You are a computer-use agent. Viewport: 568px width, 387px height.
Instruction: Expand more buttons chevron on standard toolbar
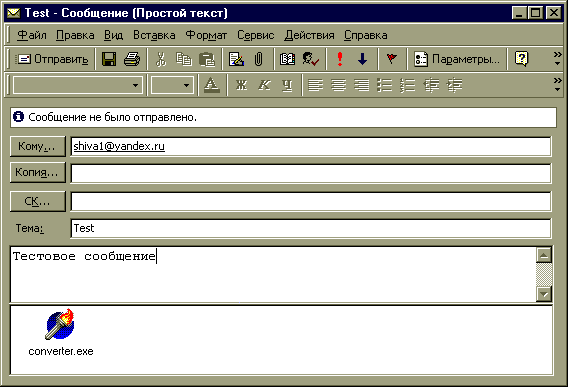pos(557,59)
